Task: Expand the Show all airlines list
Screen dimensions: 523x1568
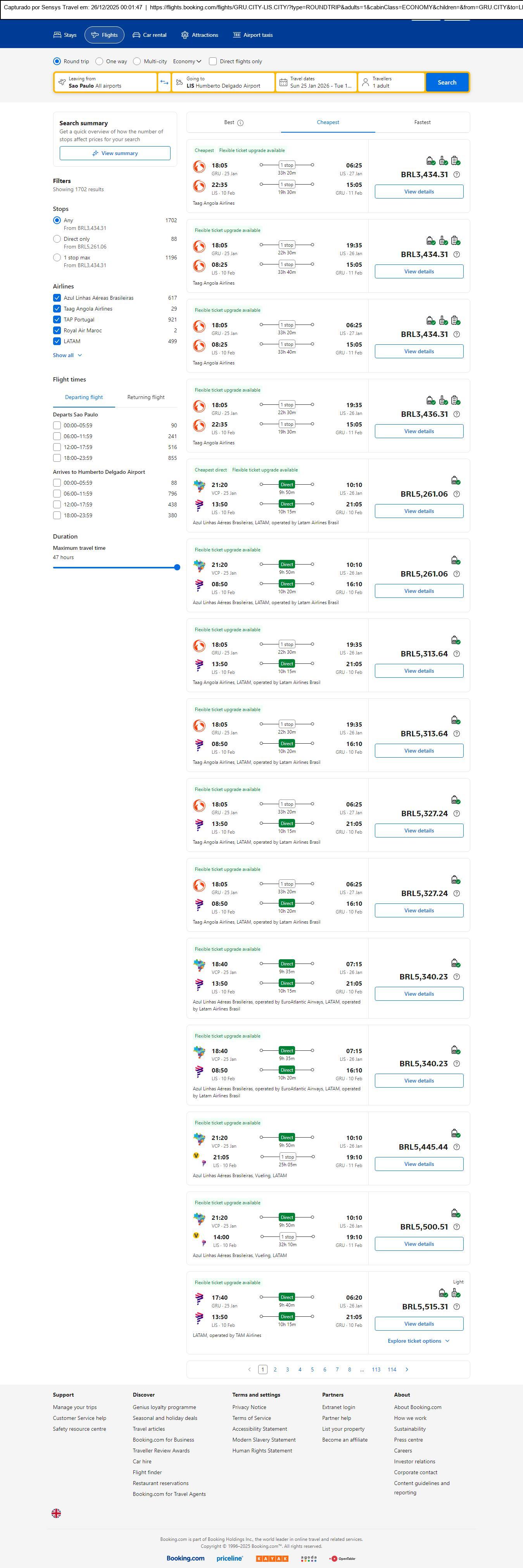Action: tap(67, 355)
